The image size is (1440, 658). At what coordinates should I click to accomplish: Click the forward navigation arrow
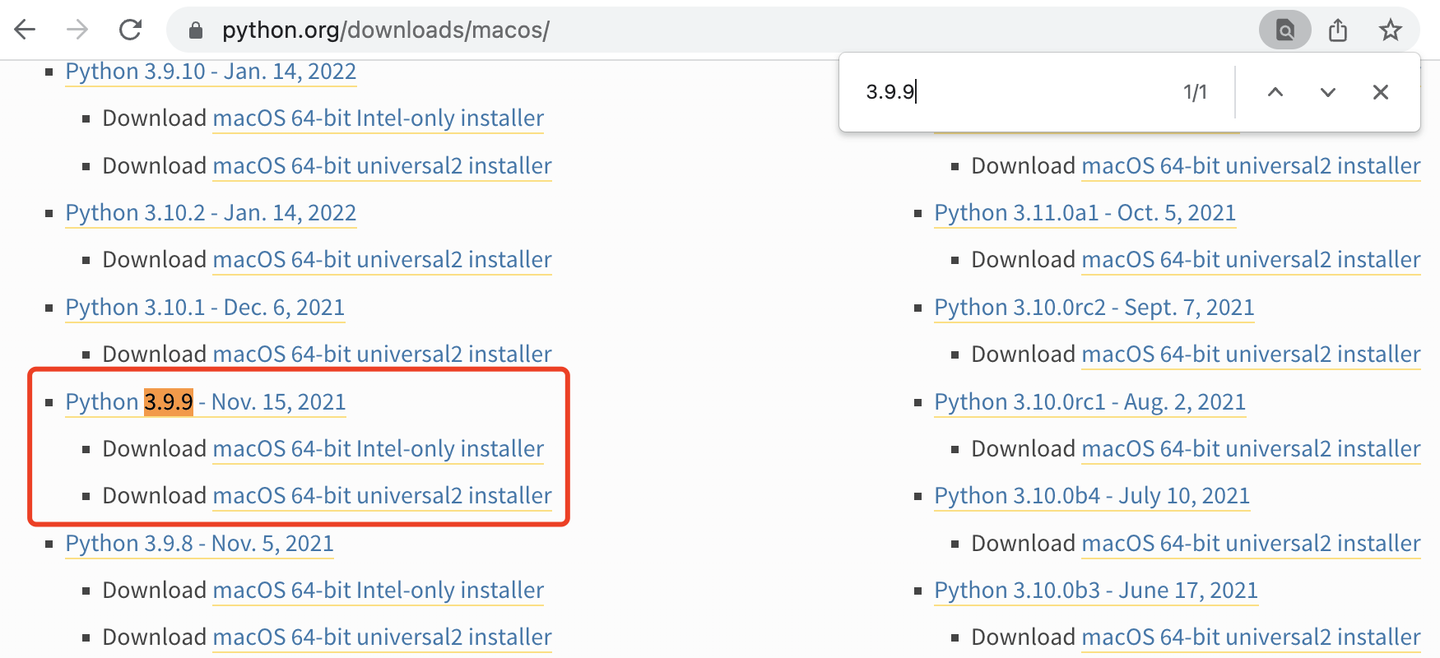[76, 29]
